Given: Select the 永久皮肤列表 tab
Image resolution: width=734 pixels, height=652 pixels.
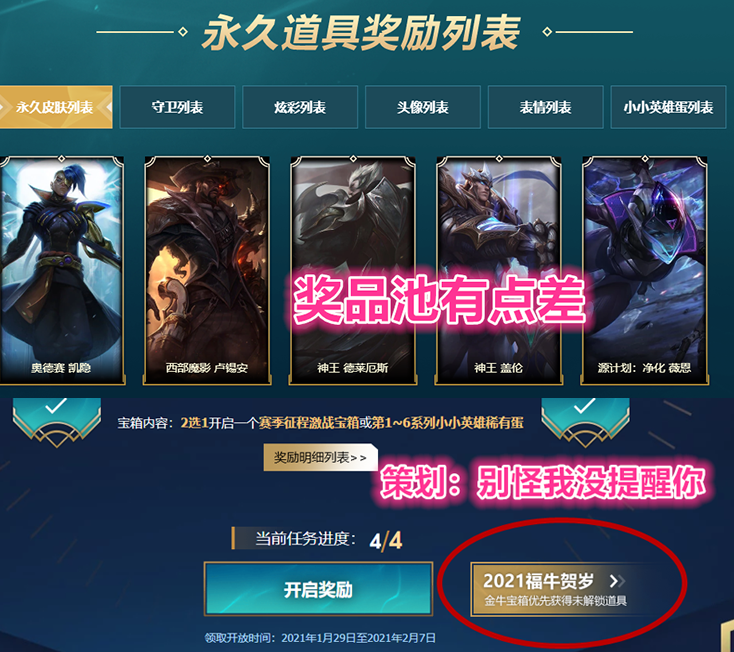Looking at the screenshot, I should pos(55,107).
